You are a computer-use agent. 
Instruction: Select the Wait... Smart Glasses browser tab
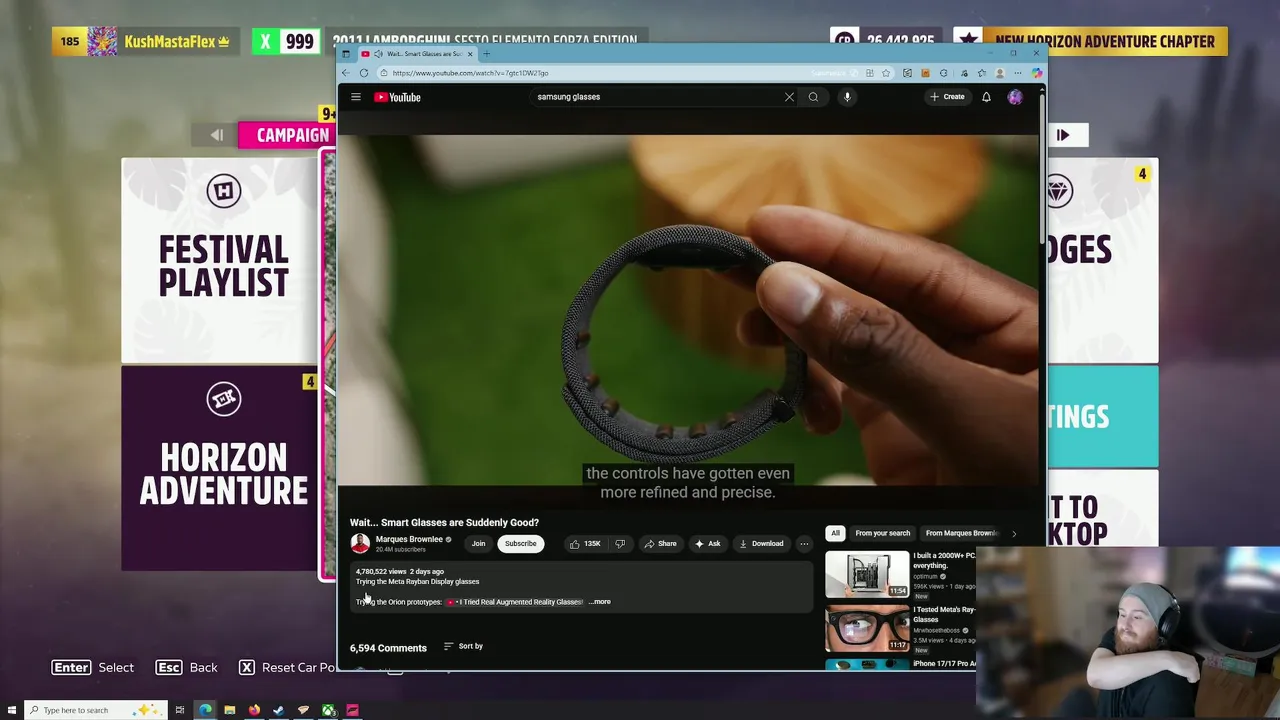[417, 54]
